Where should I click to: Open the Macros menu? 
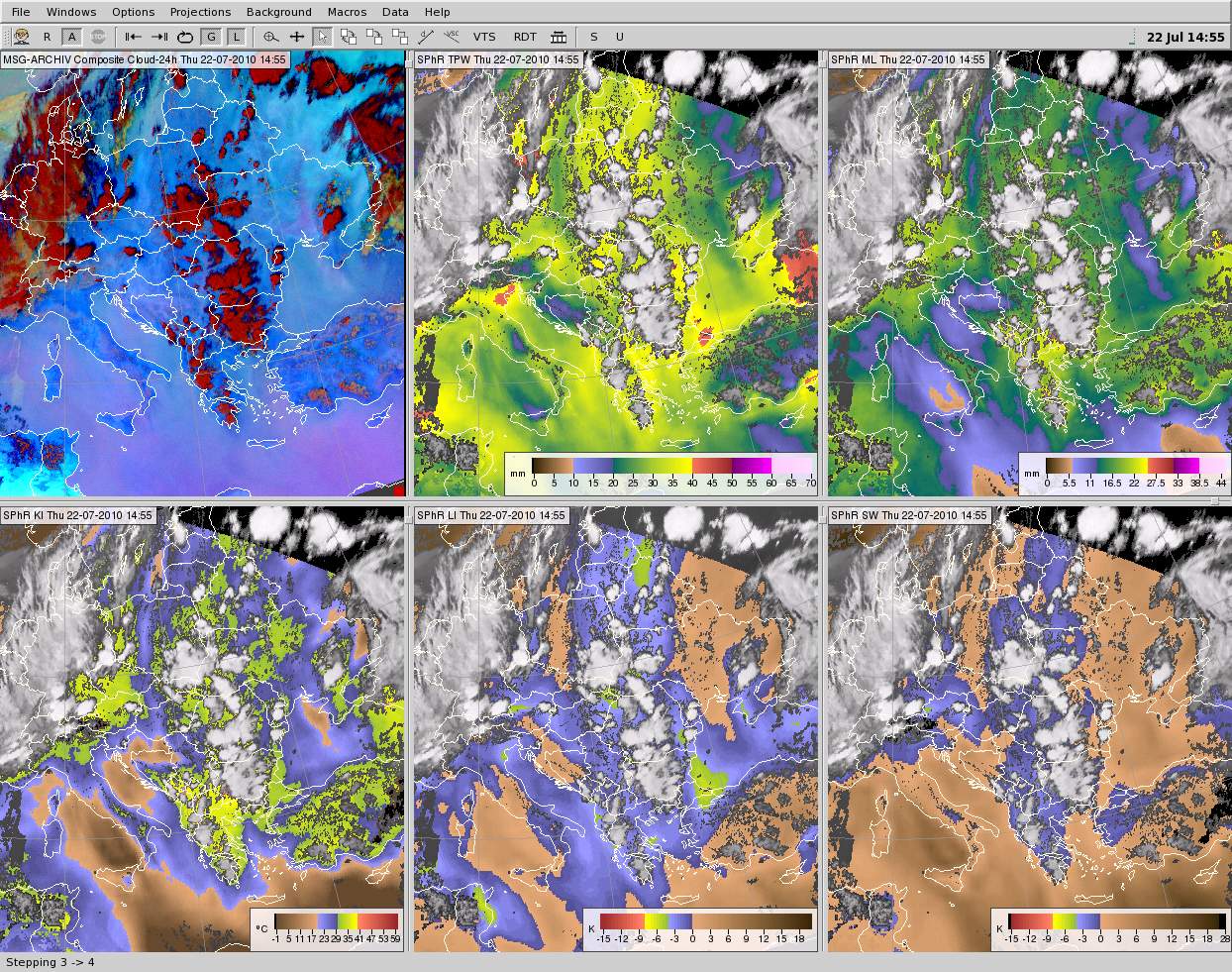click(x=347, y=12)
